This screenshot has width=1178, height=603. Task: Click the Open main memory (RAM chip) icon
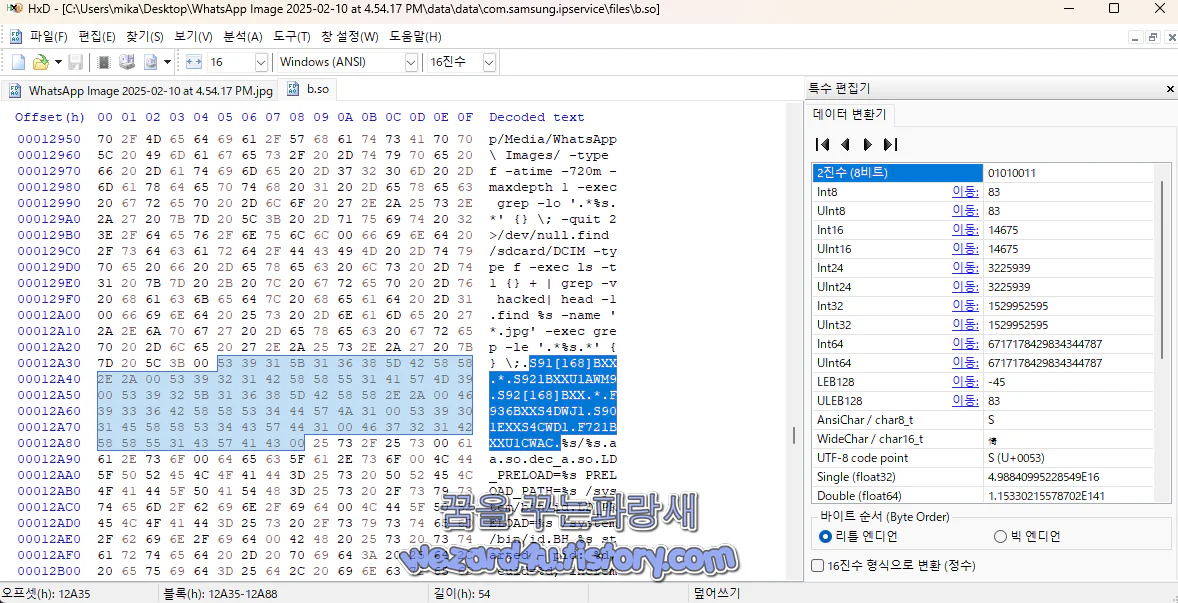pos(104,62)
